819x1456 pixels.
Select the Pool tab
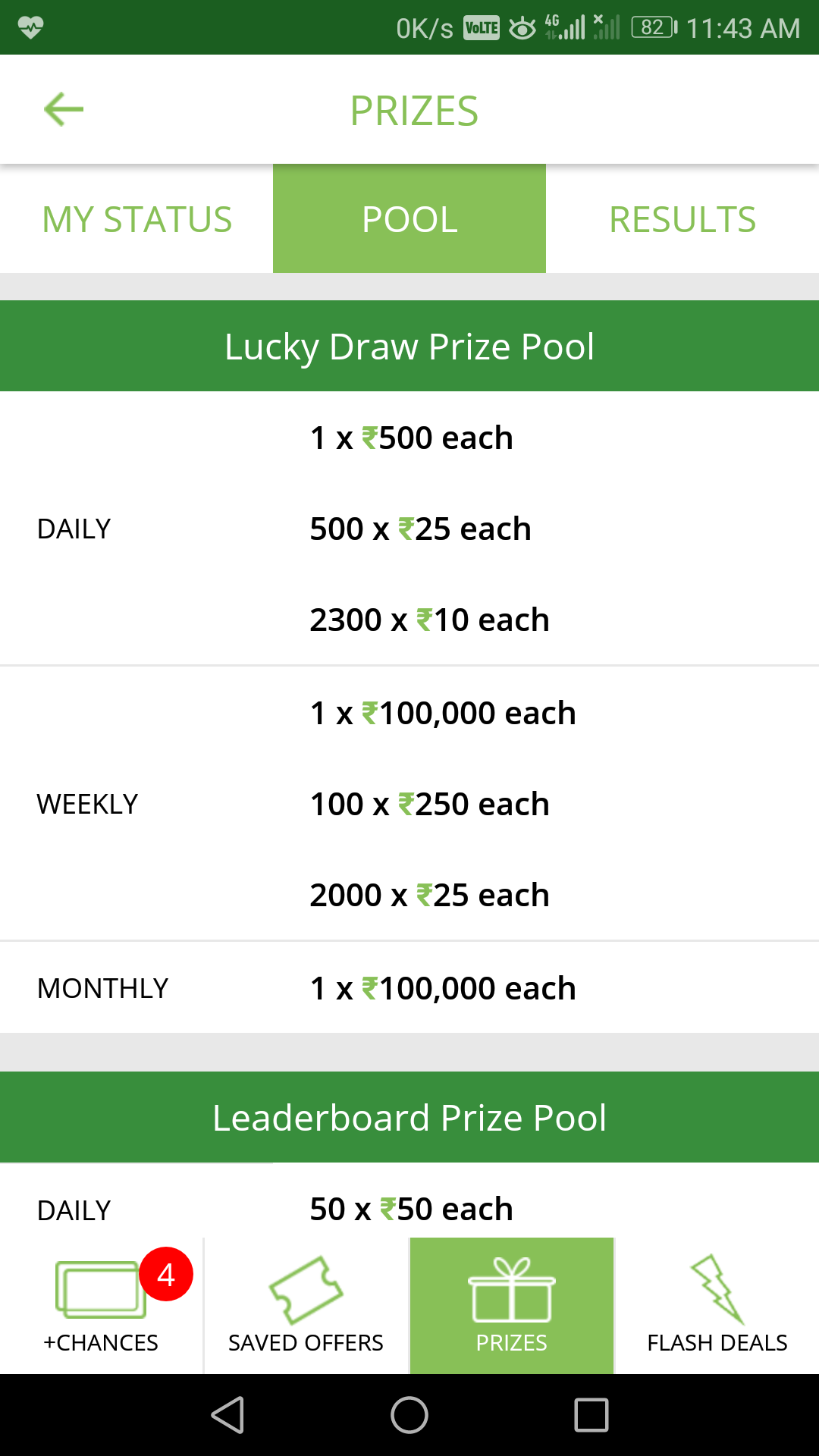pyautogui.click(x=409, y=219)
